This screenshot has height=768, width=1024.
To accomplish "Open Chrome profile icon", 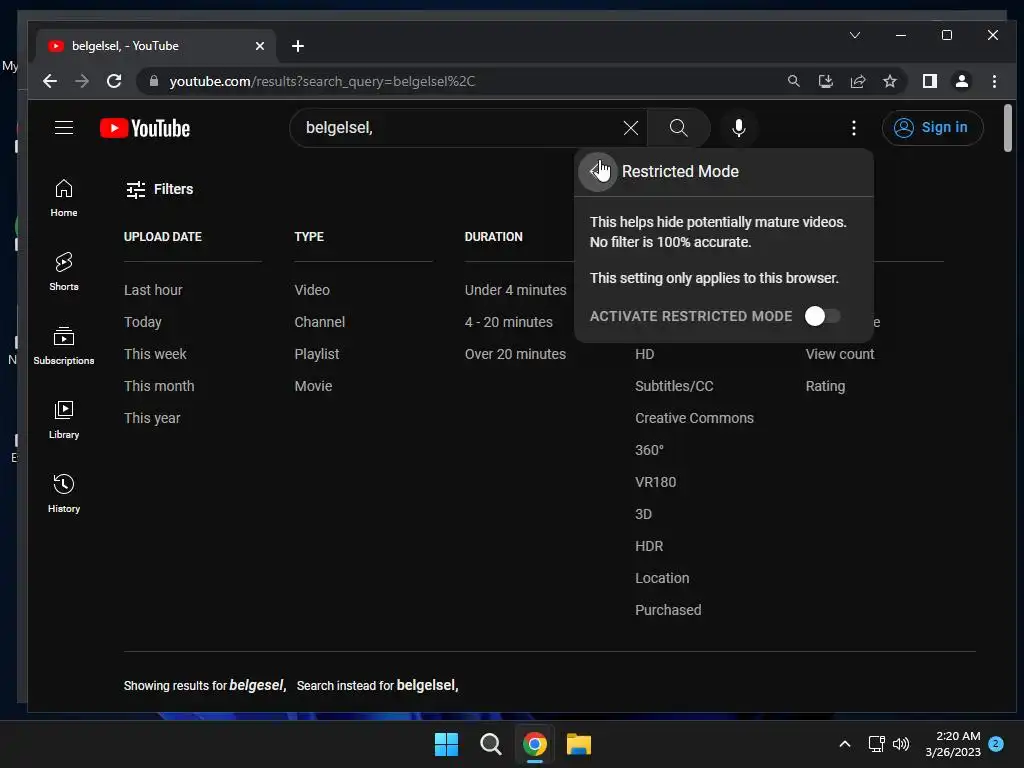I will [x=962, y=81].
